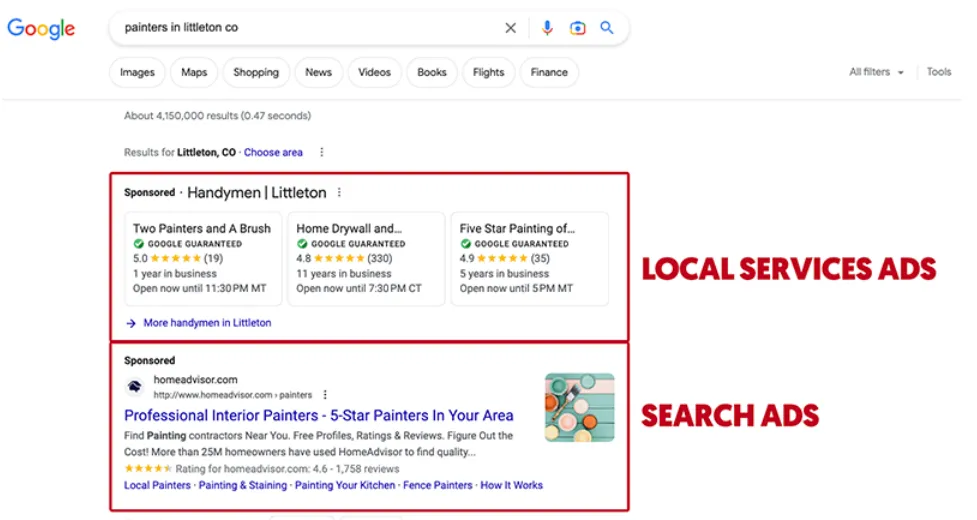The image size is (977, 520).
Task: Switch to the Flights filter
Action: tap(488, 72)
